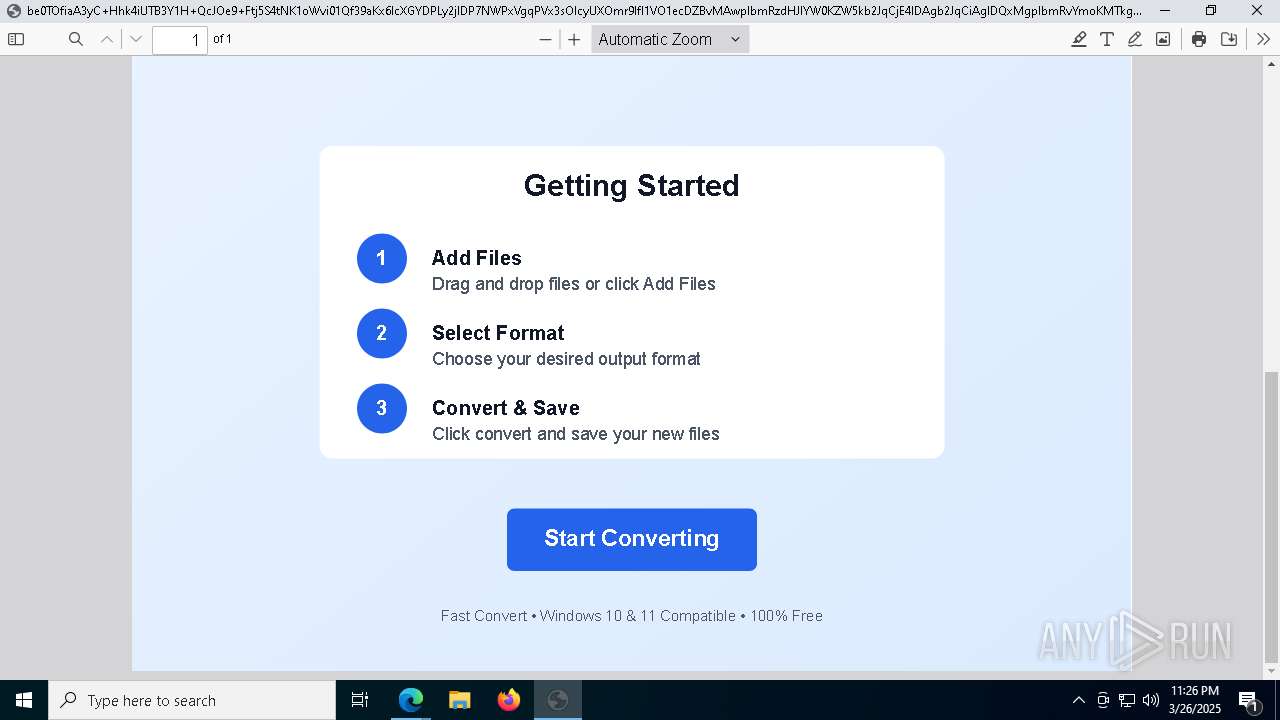Open the find in document search
Image resolution: width=1280 pixels, height=720 pixels.
pyautogui.click(x=76, y=39)
